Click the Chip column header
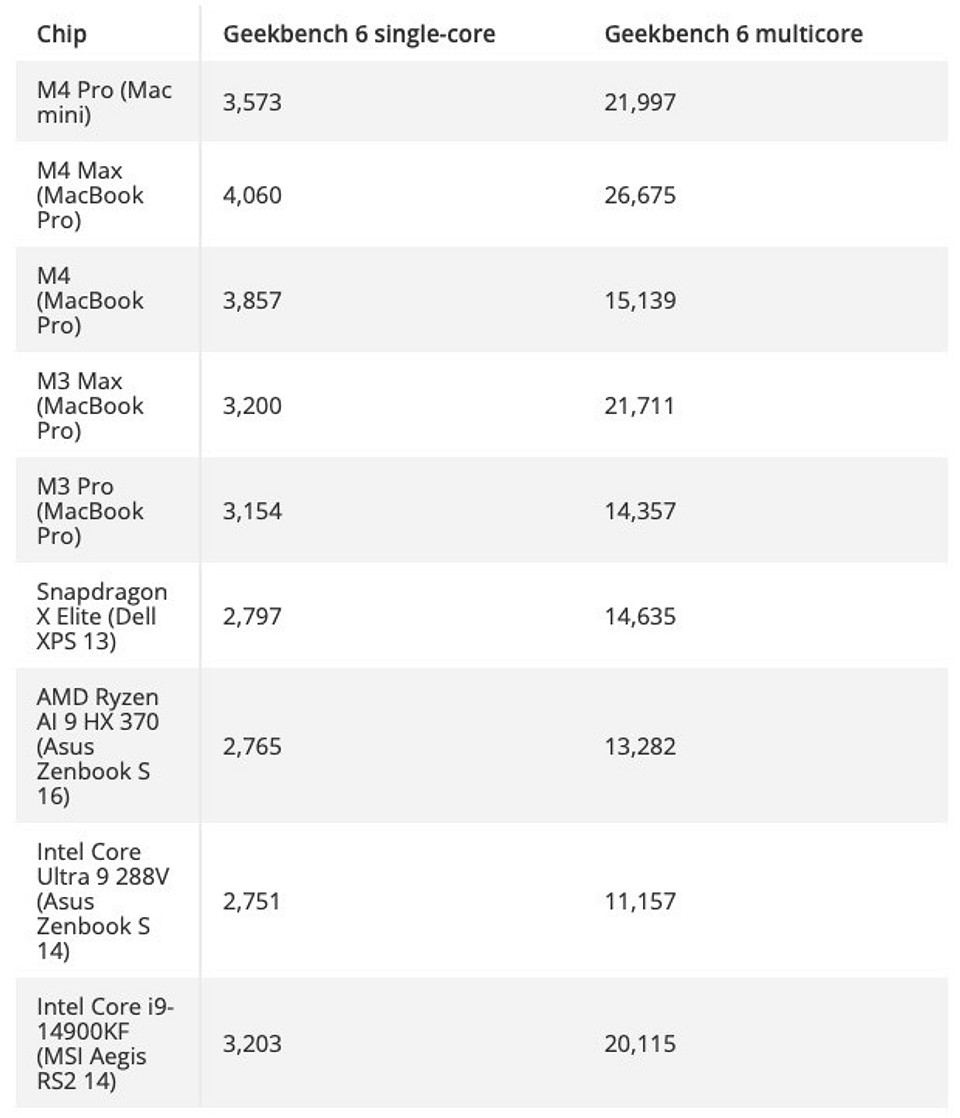This screenshot has height=1118, width=960. [x=62, y=34]
